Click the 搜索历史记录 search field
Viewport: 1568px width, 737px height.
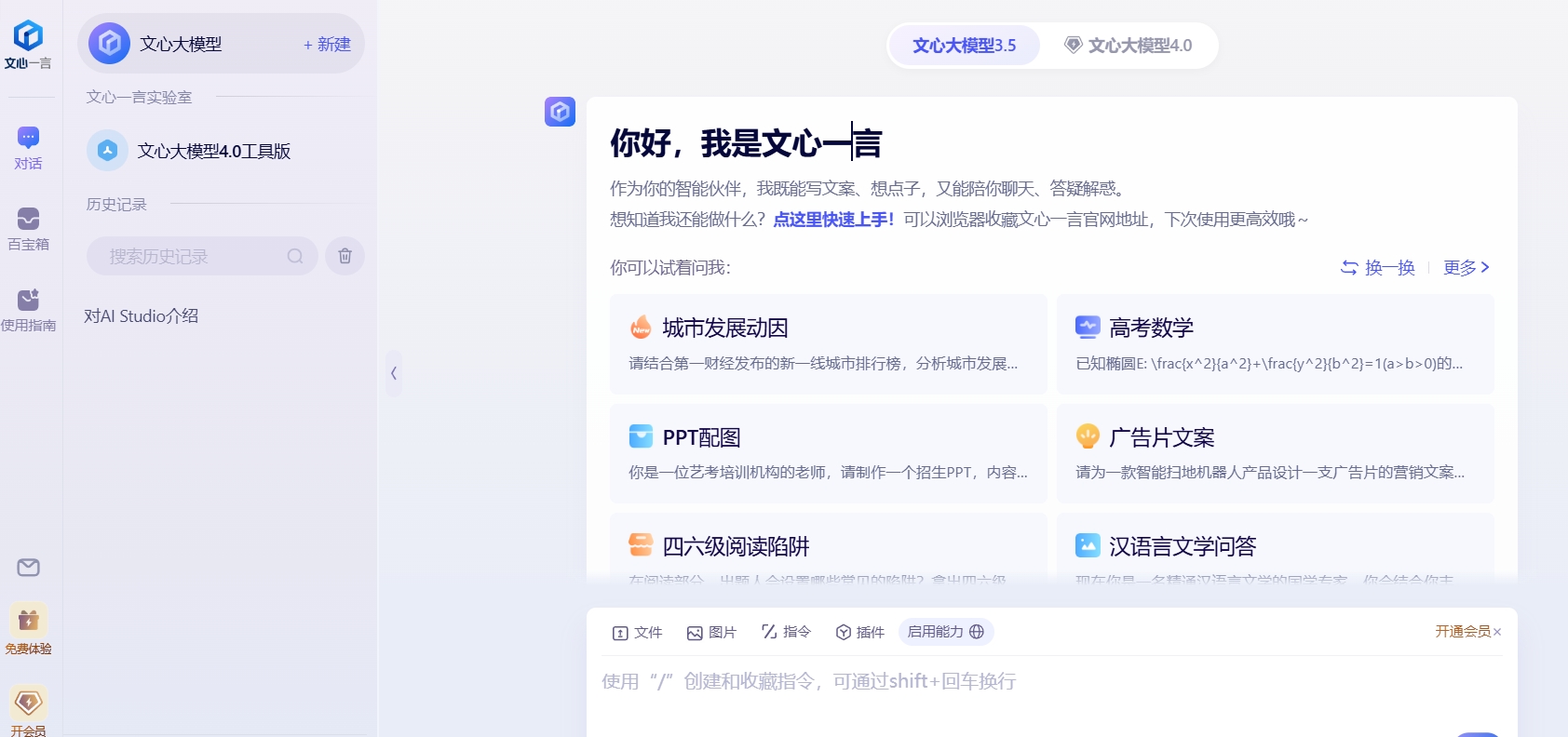202,256
